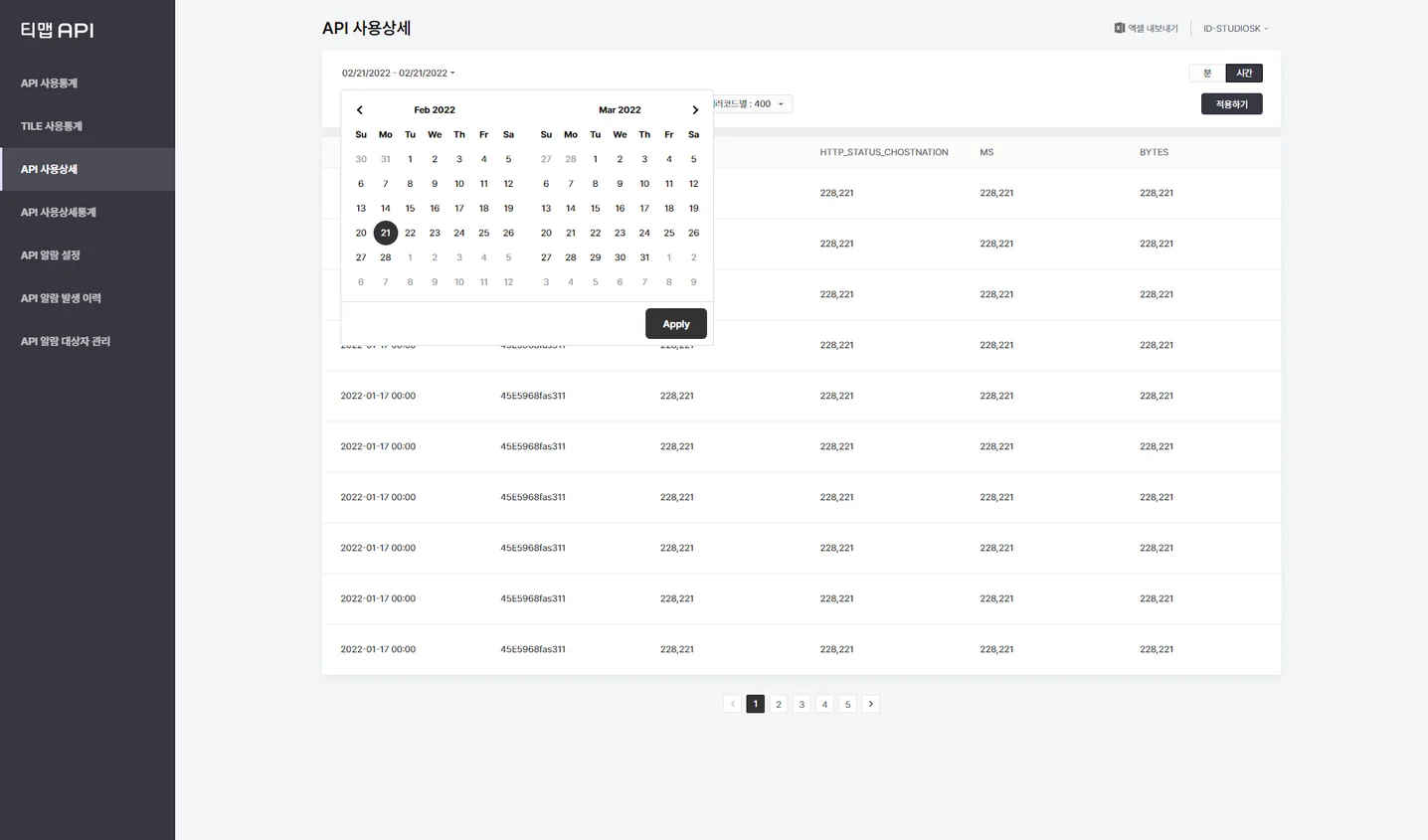This screenshot has width=1428, height=840.
Task: Select February 14 in the calendar
Action: coord(385,208)
